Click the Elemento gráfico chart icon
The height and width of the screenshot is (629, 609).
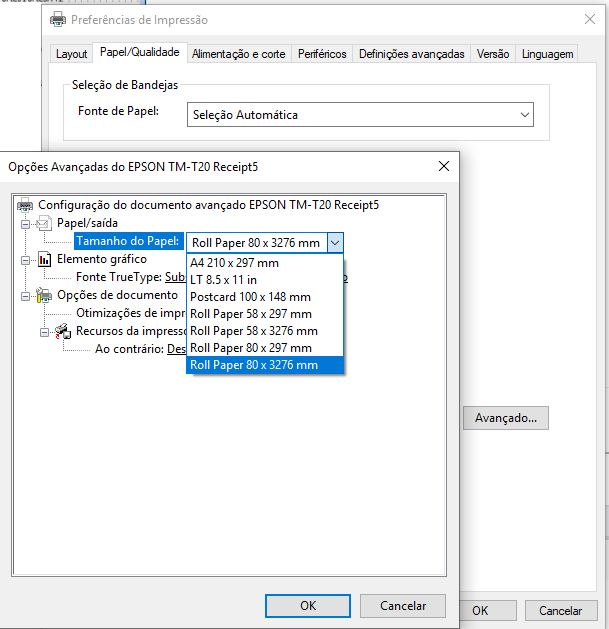tap(44, 259)
